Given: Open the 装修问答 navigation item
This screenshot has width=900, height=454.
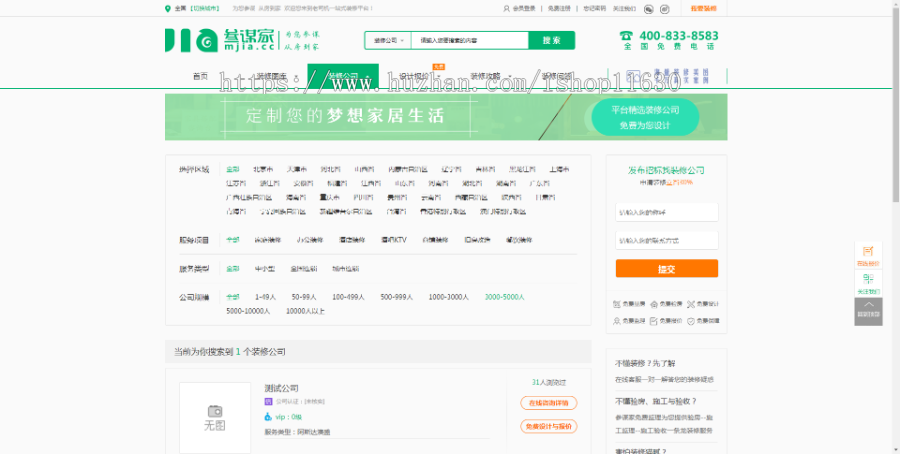Looking at the screenshot, I should (557, 76).
